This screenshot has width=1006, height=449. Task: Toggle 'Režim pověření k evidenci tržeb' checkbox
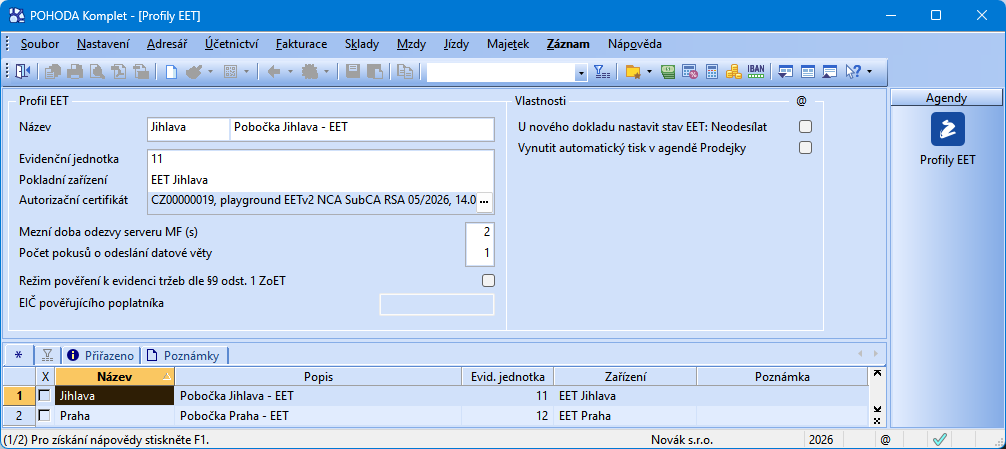coord(489,280)
